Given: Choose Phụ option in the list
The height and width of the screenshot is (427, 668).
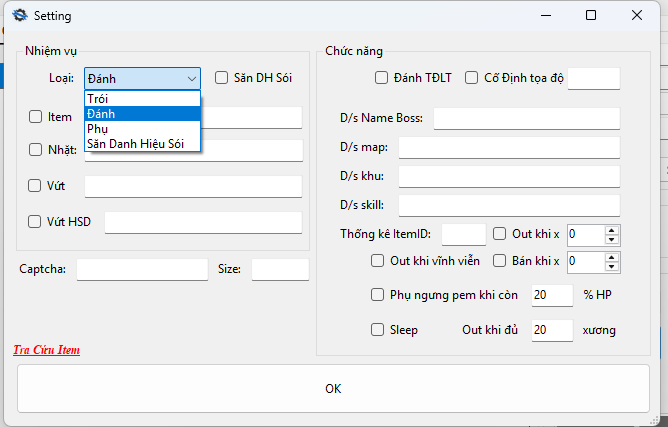Looking at the screenshot, I should point(98,129).
